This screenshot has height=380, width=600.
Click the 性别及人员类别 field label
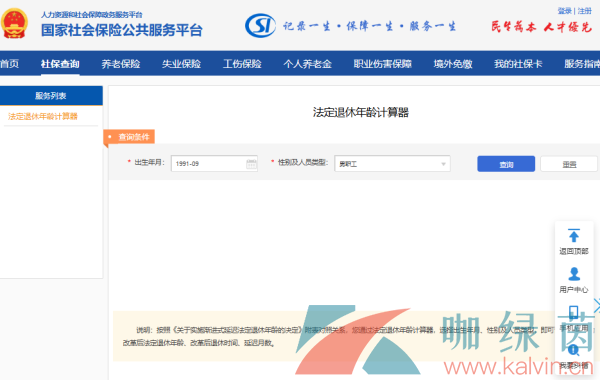(x=302, y=163)
